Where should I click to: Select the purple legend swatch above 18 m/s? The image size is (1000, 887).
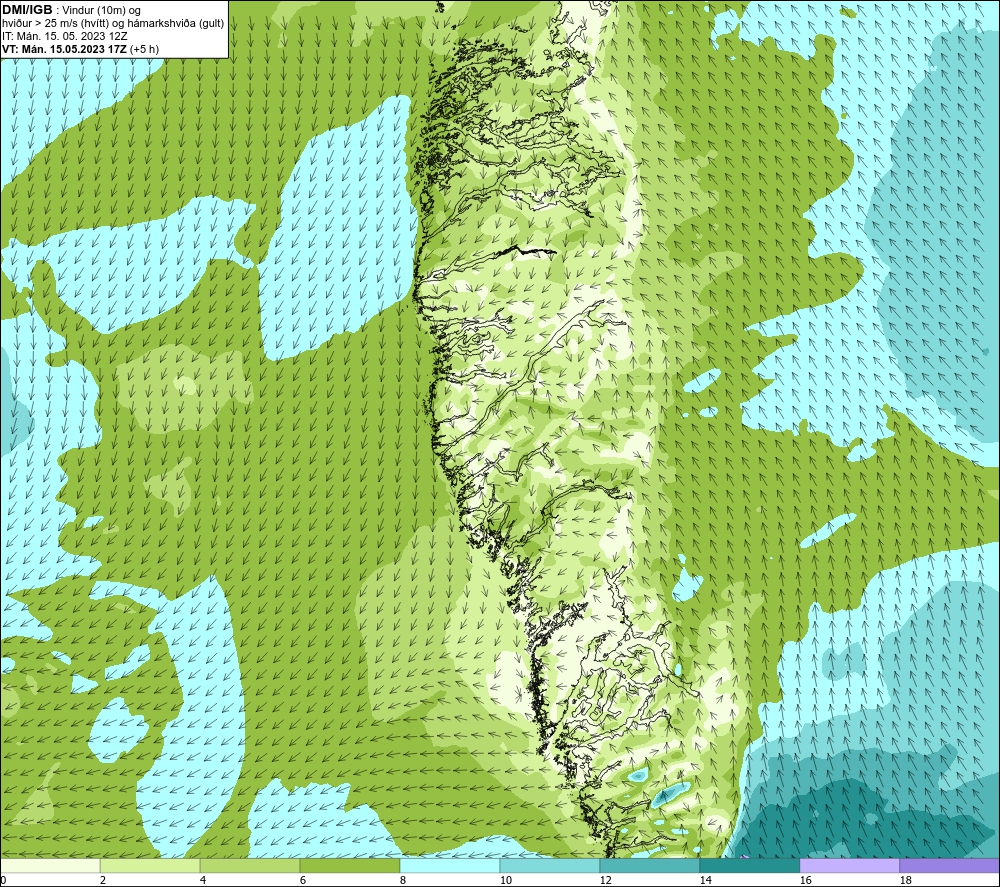(x=950, y=865)
